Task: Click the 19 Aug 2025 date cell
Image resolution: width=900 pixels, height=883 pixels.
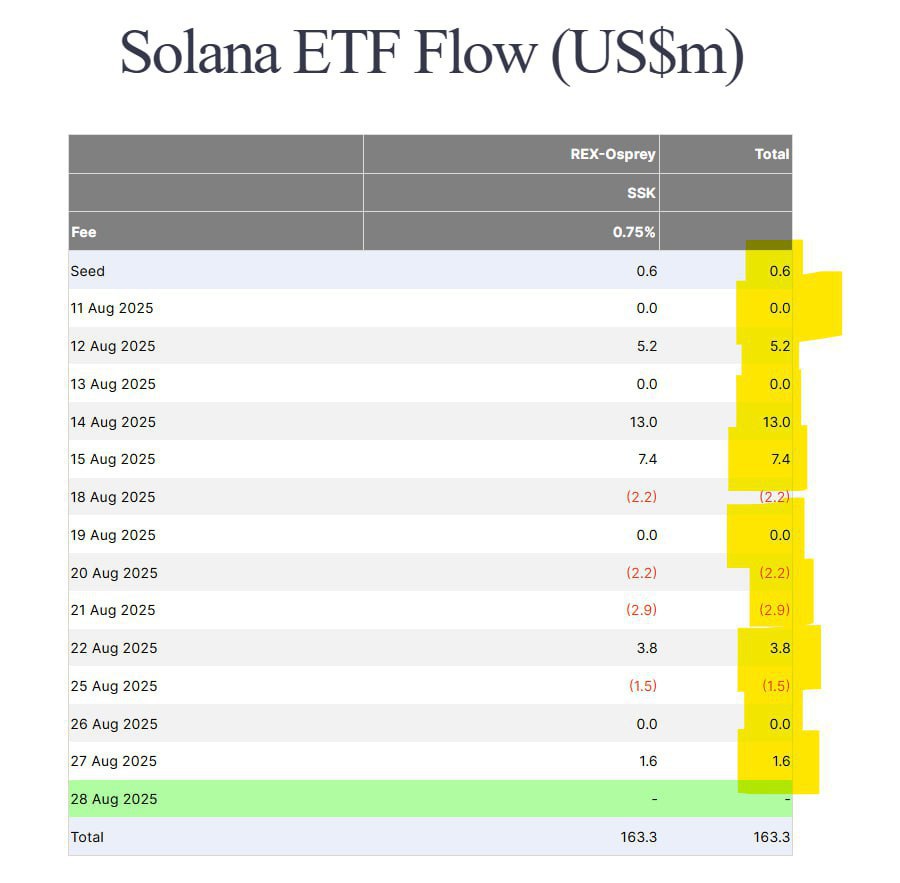Action: [x=113, y=535]
